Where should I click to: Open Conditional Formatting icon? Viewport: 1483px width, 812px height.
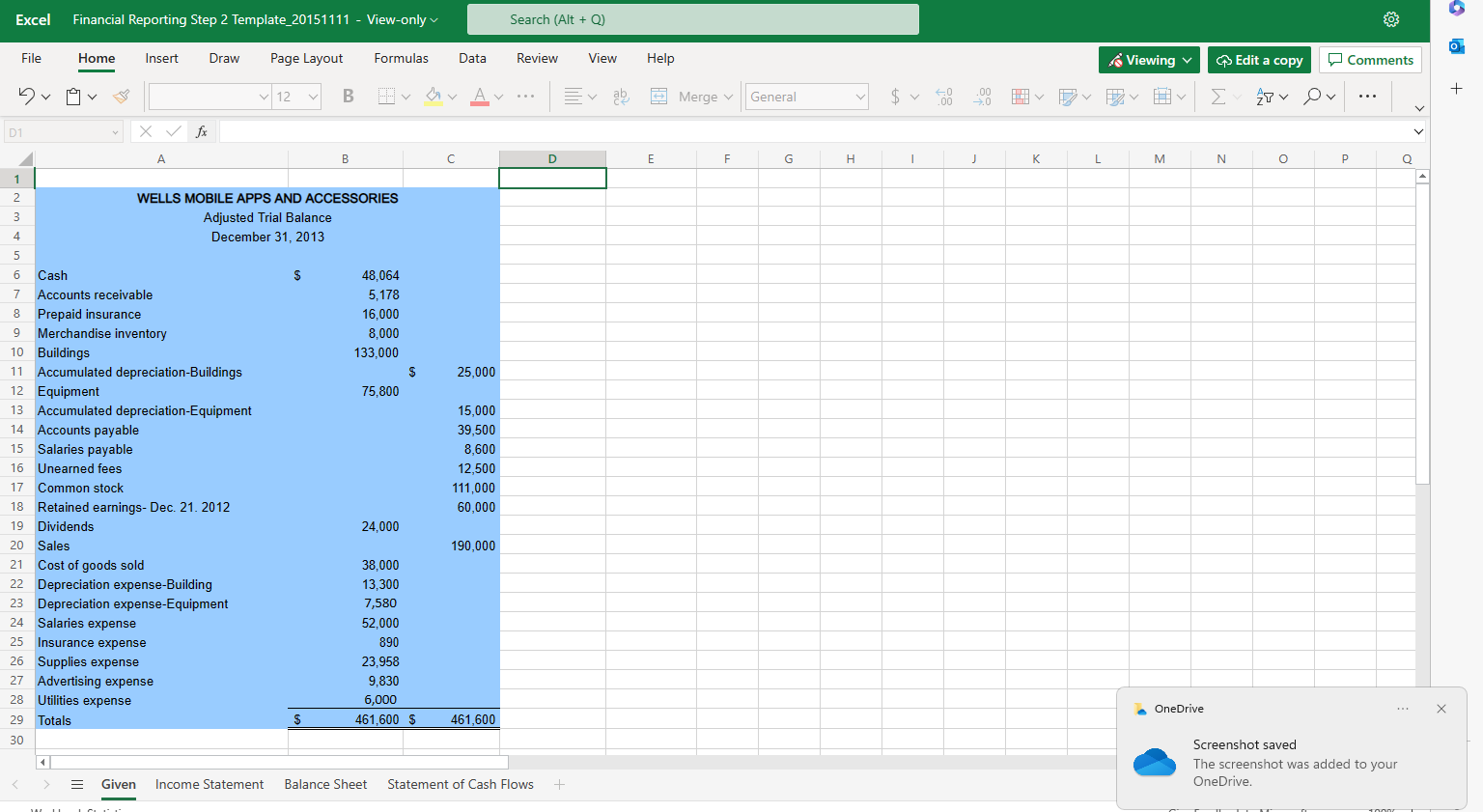pyautogui.click(x=1020, y=96)
